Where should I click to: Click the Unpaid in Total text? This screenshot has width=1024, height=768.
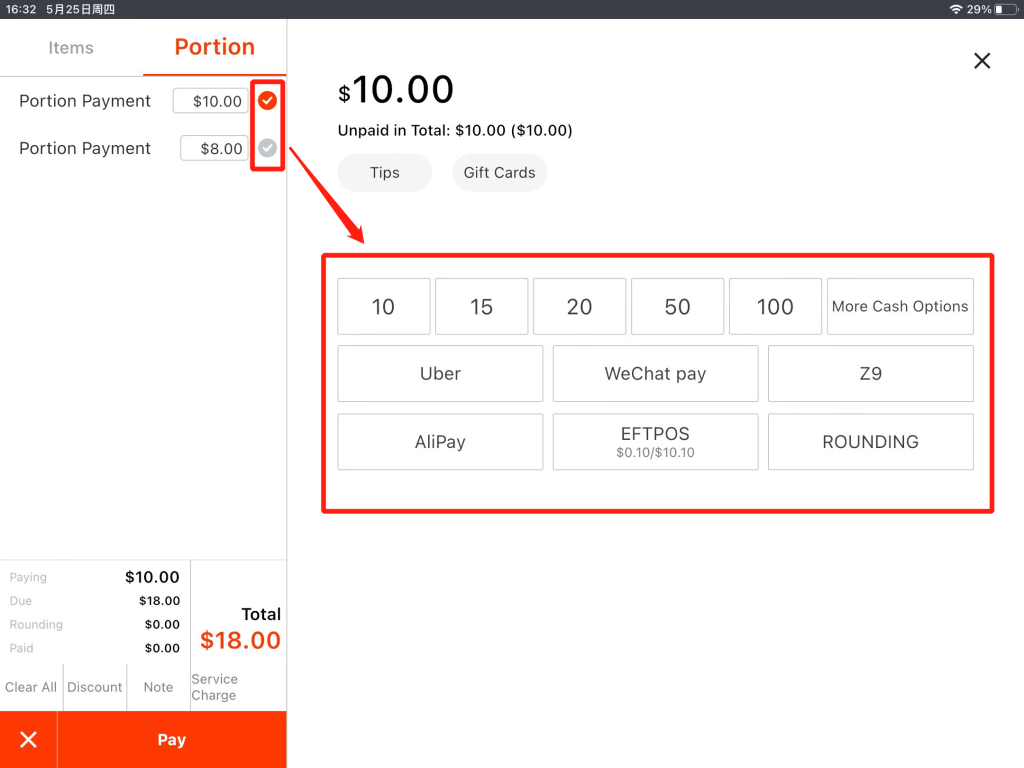click(x=455, y=131)
